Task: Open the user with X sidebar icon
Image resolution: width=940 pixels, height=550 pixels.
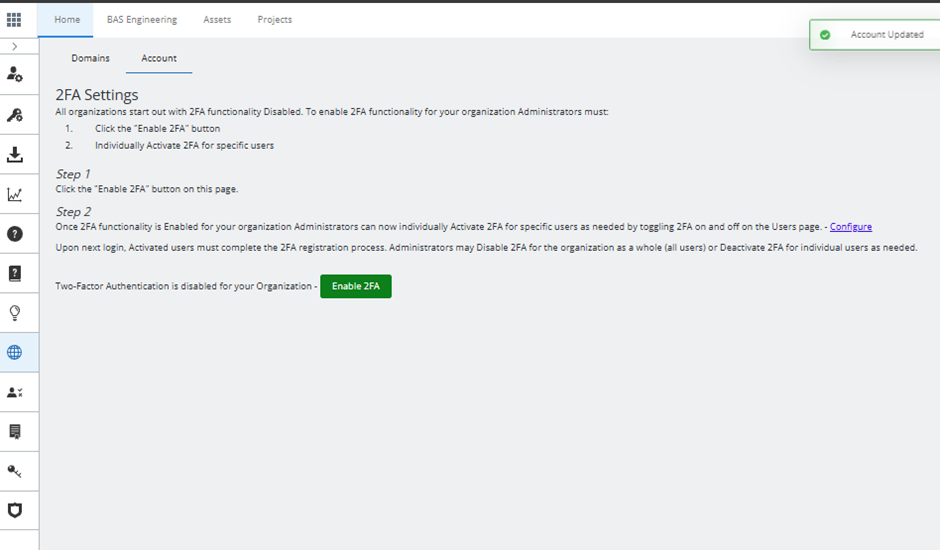Action: 15,392
